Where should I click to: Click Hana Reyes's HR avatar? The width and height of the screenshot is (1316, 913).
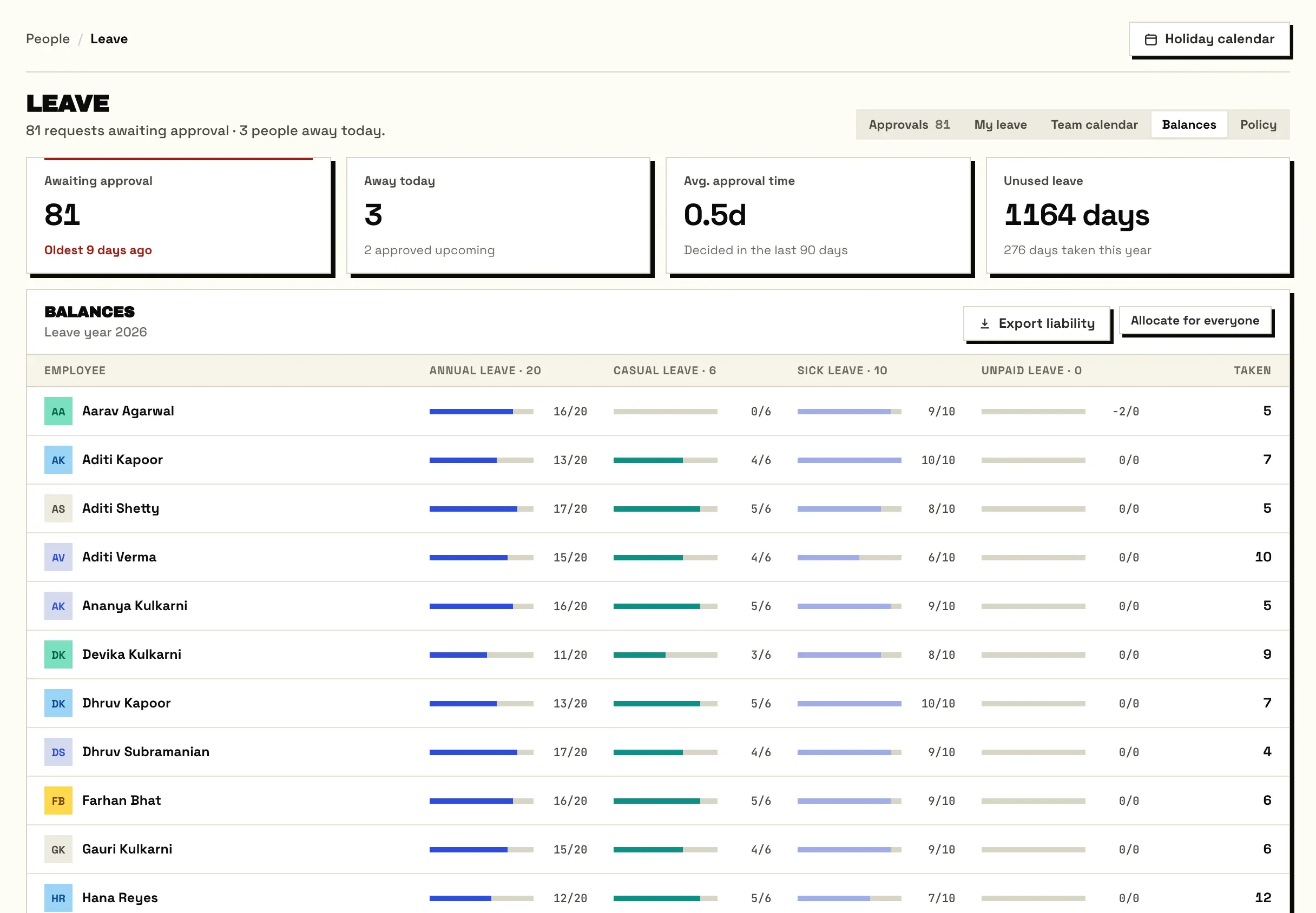58,897
